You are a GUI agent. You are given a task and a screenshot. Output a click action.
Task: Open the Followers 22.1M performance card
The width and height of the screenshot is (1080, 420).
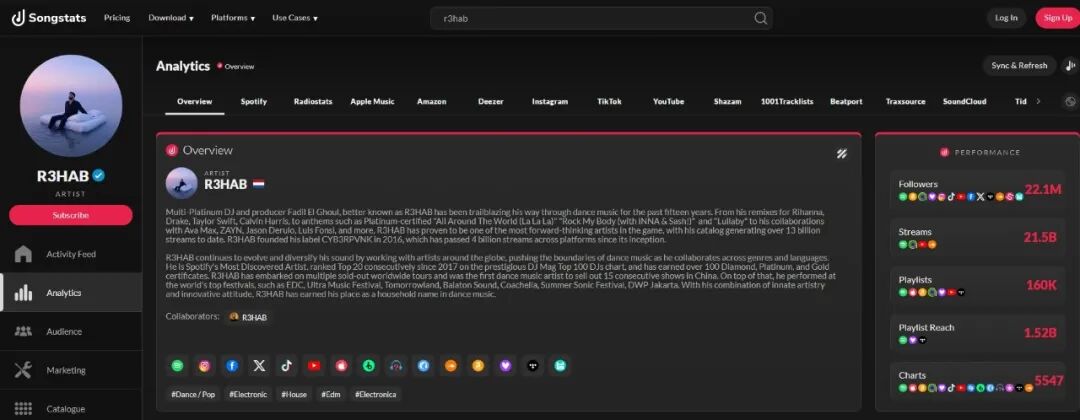[978, 190]
